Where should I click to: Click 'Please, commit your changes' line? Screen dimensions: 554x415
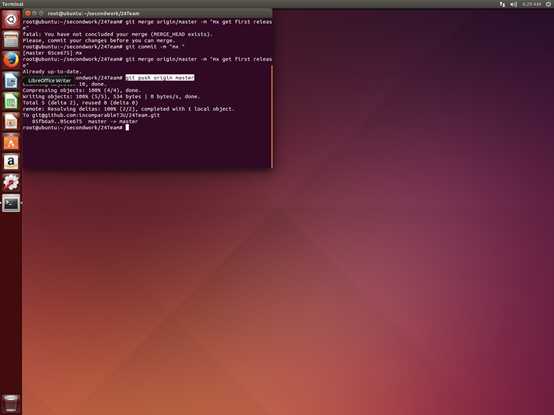coord(99,41)
